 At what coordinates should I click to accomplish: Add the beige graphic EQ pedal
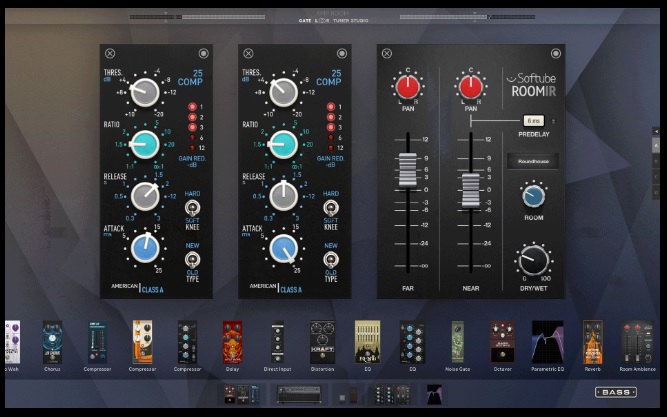pos(368,343)
